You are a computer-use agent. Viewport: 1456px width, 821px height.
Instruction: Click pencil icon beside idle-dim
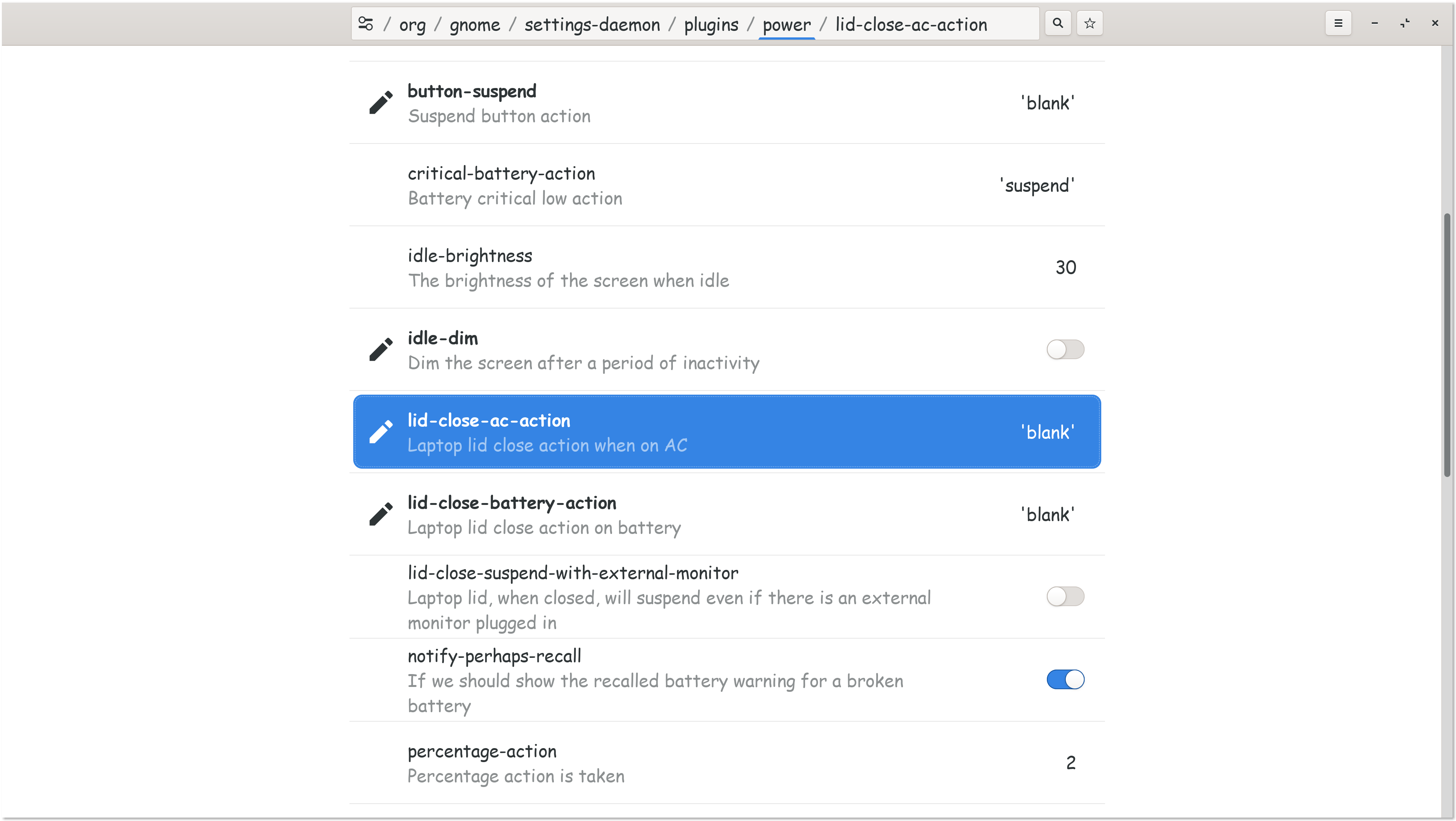pyautogui.click(x=381, y=350)
